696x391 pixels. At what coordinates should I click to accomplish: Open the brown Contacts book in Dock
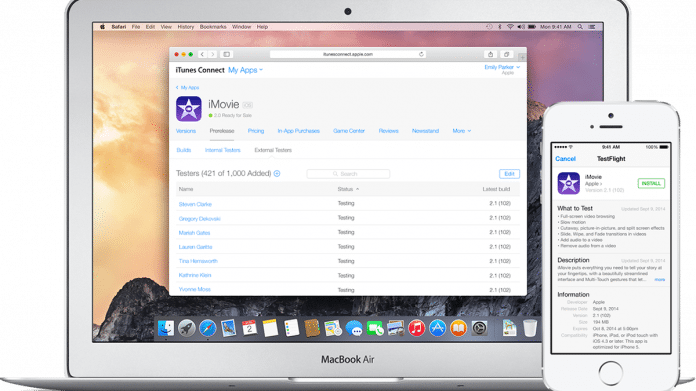click(x=312, y=328)
